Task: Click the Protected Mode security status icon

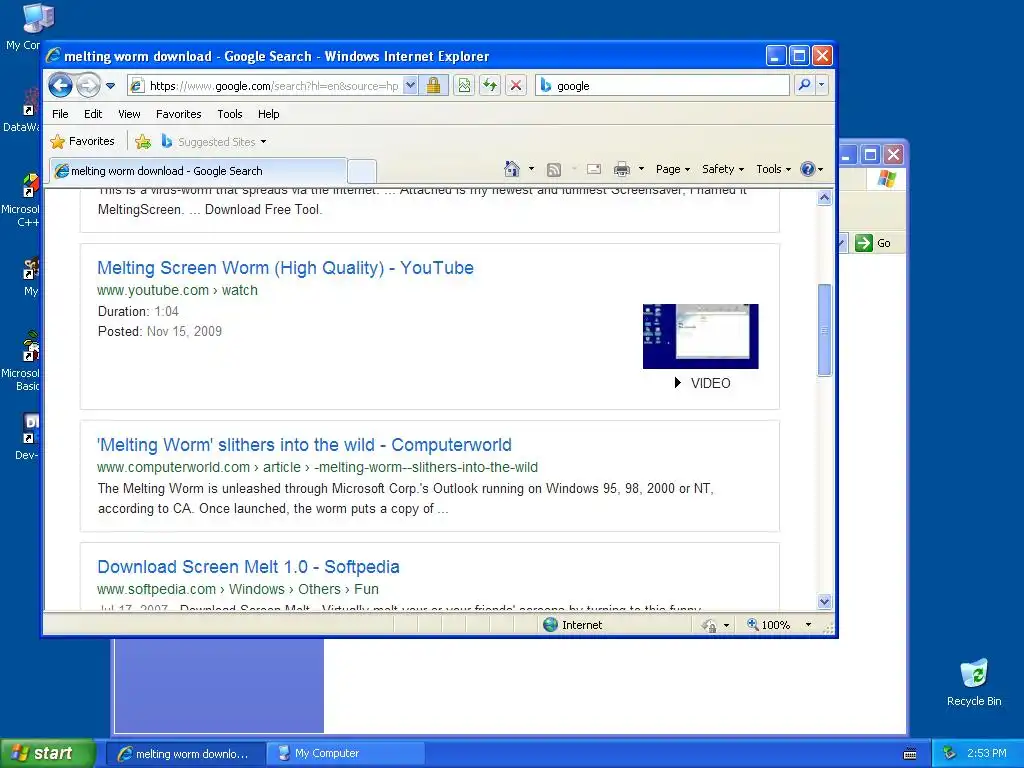Action: pyautogui.click(x=709, y=626)
